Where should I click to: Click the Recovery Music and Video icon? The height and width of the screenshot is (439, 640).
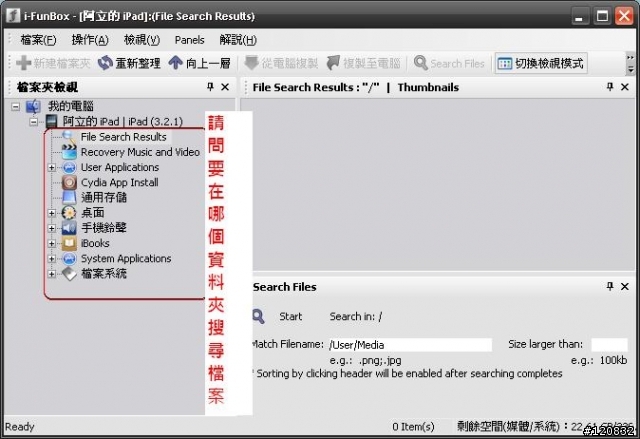click(x=69, y=152)
